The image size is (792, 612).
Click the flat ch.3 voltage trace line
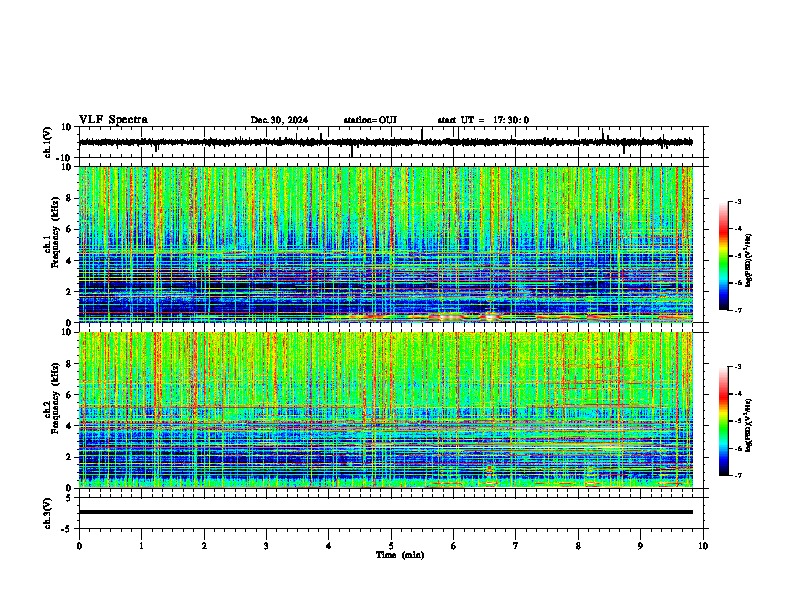[x=386, y=512]
